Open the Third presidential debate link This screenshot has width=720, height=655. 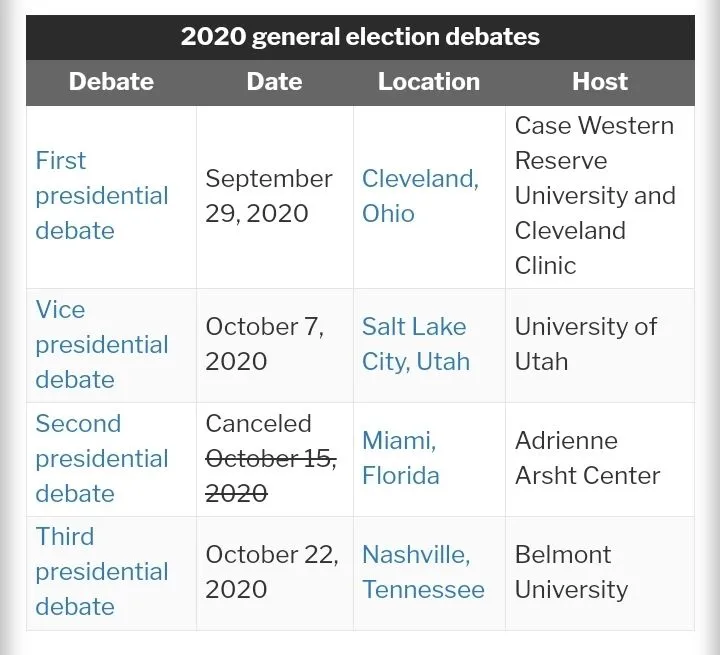[101, 571]
